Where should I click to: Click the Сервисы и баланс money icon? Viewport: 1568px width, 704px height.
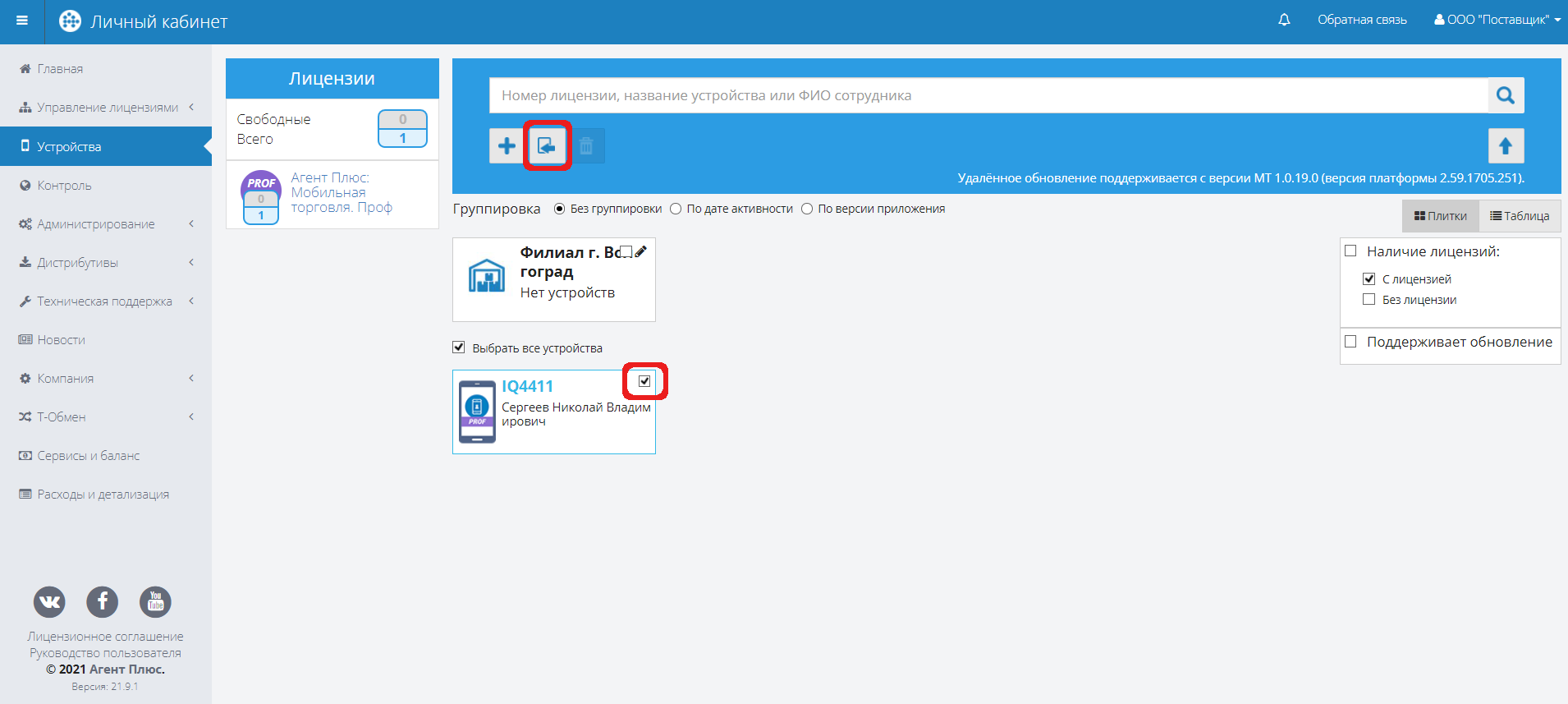click(x=25, y=456)
